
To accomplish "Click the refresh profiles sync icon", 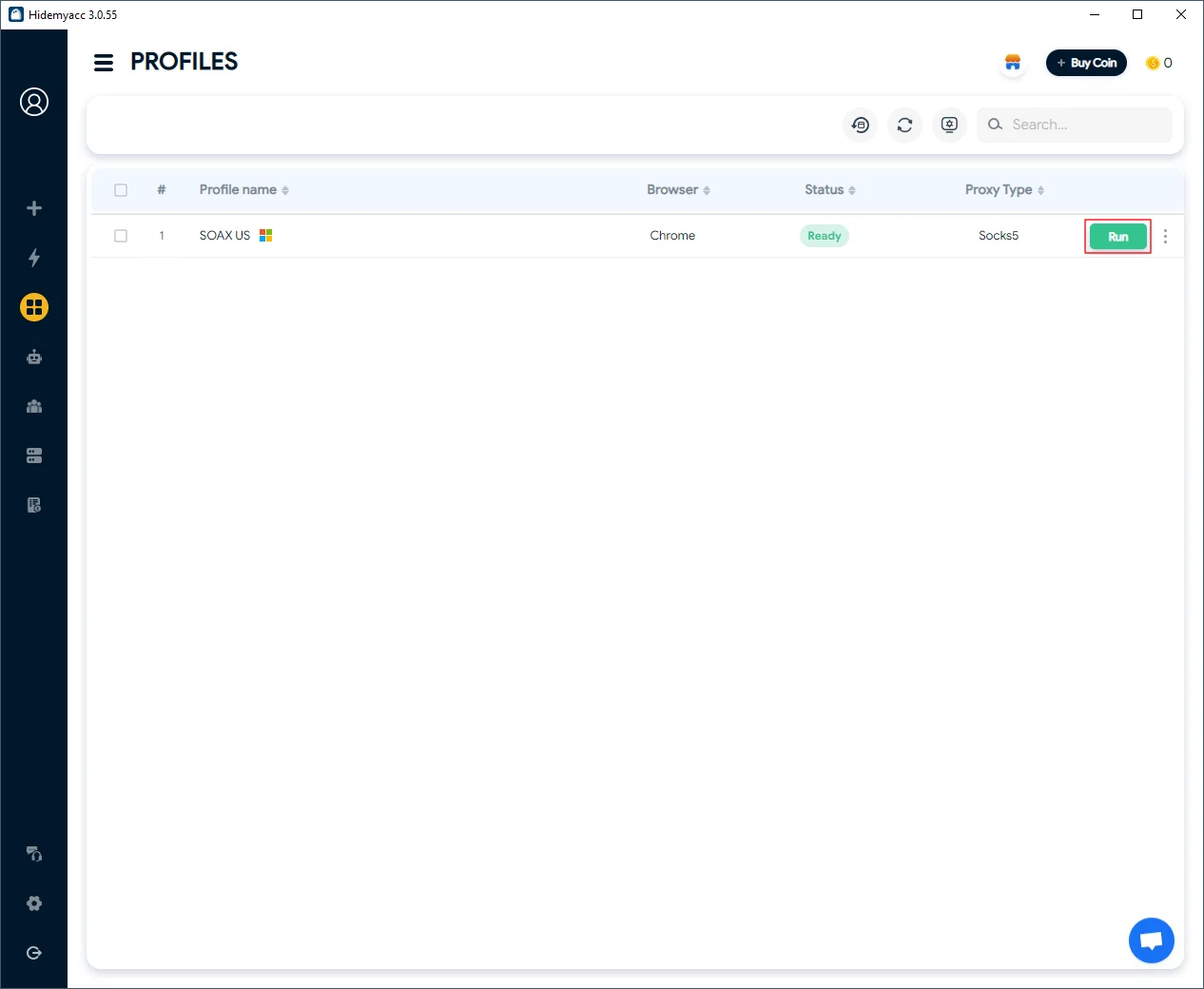I will click(x=904, y=125).
